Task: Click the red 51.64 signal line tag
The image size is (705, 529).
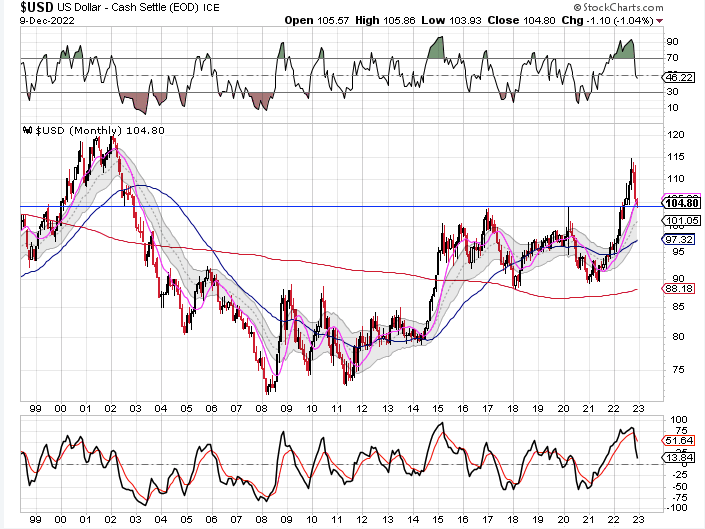Action: (680, 440)
